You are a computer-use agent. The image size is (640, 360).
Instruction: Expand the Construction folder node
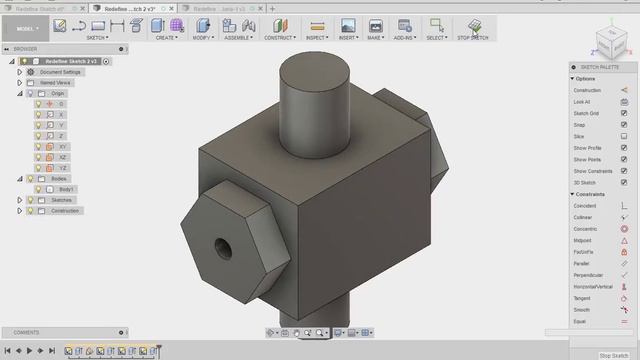click(x=20, y=211)
